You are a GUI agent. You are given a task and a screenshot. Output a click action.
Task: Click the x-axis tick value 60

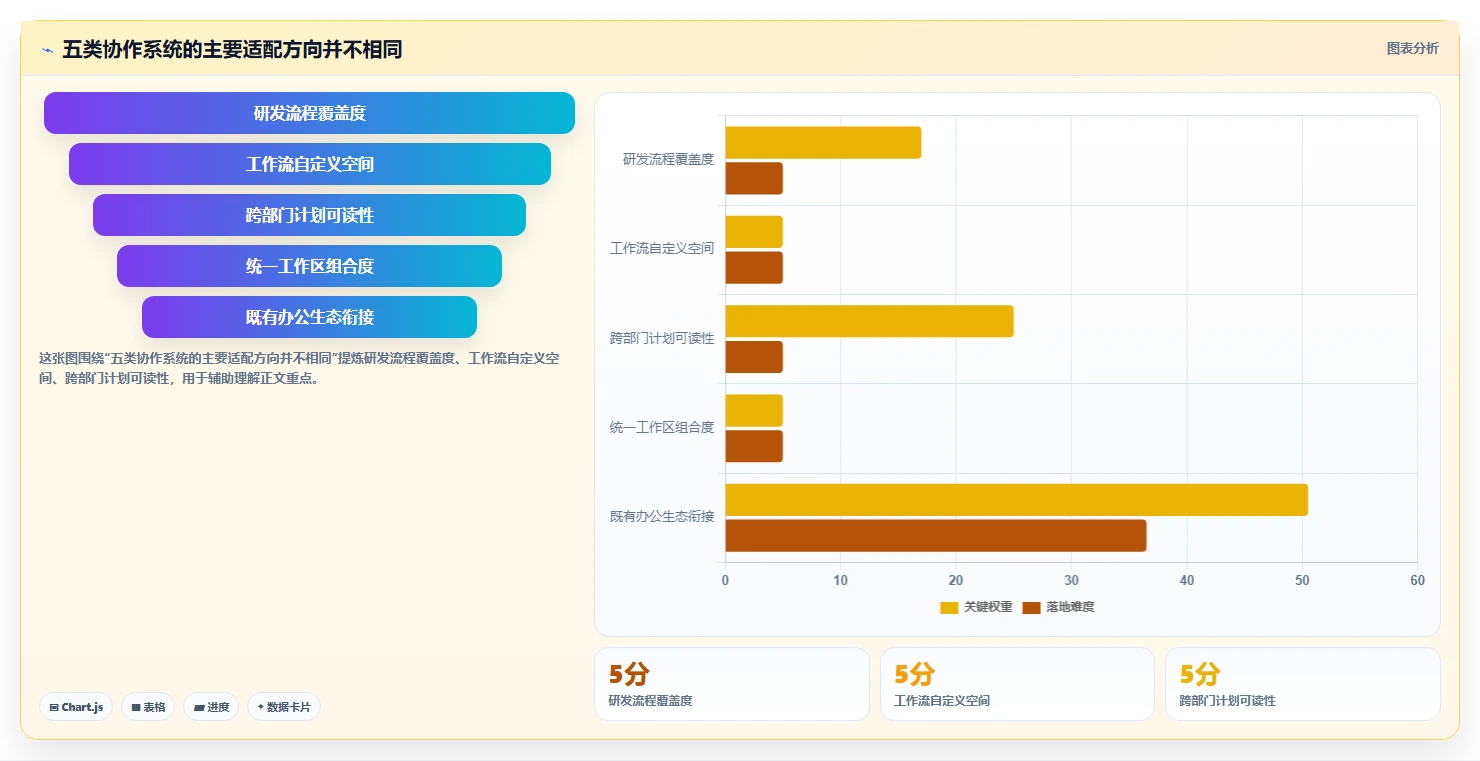point(1417,580)
